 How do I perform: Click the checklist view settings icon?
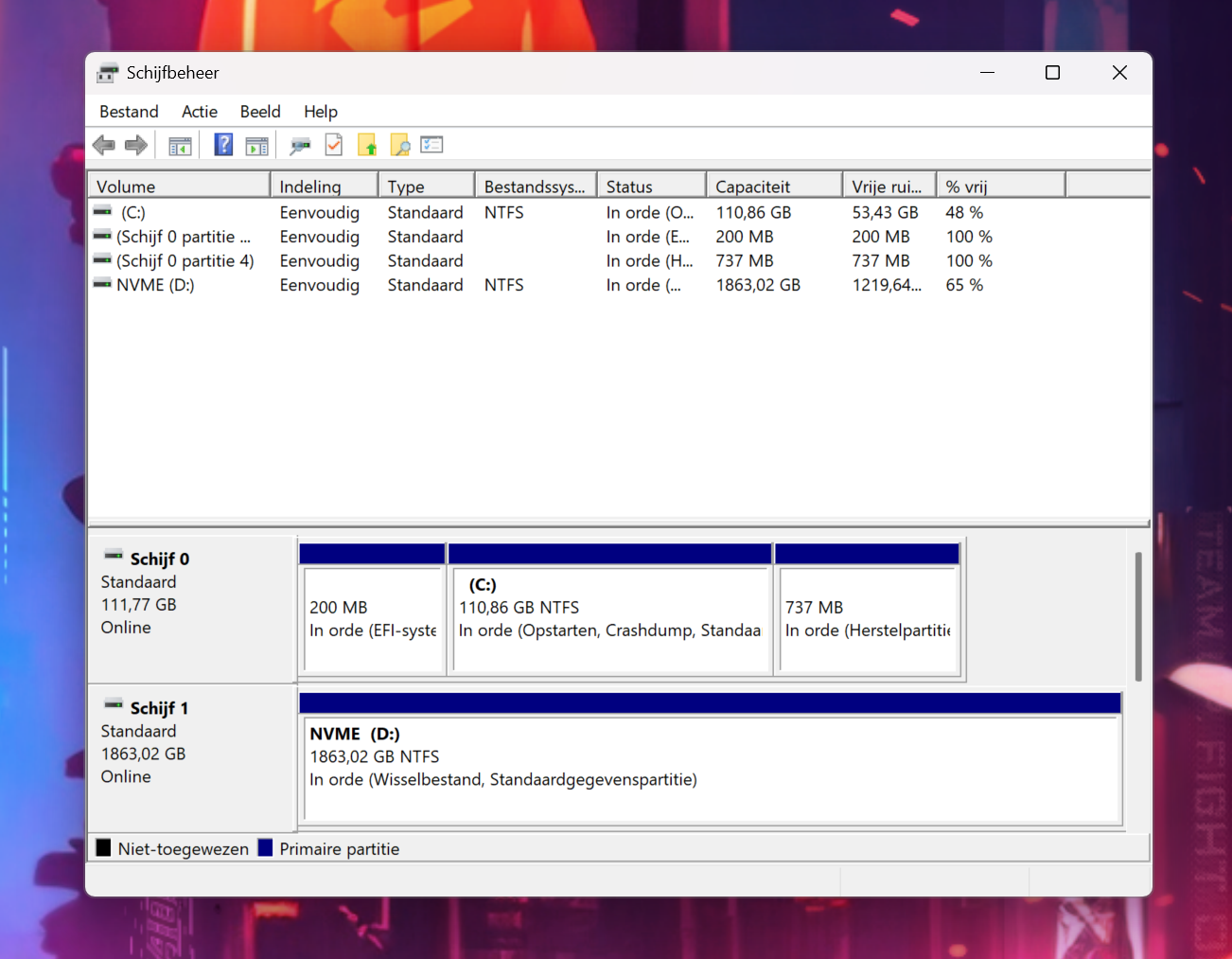(x=432, y=145)
